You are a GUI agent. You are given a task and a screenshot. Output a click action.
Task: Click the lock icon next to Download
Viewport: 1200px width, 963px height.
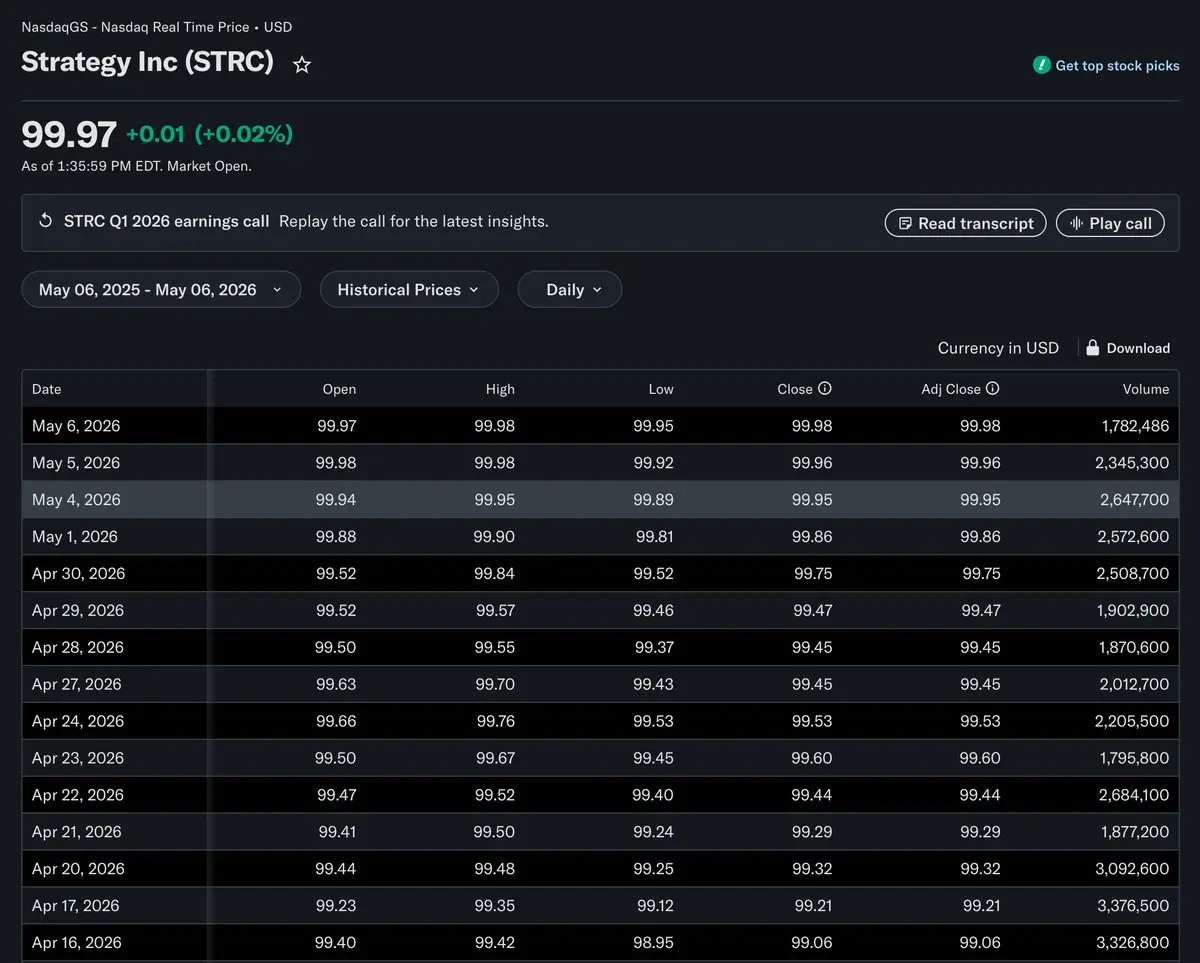(x=1092, y=348)
